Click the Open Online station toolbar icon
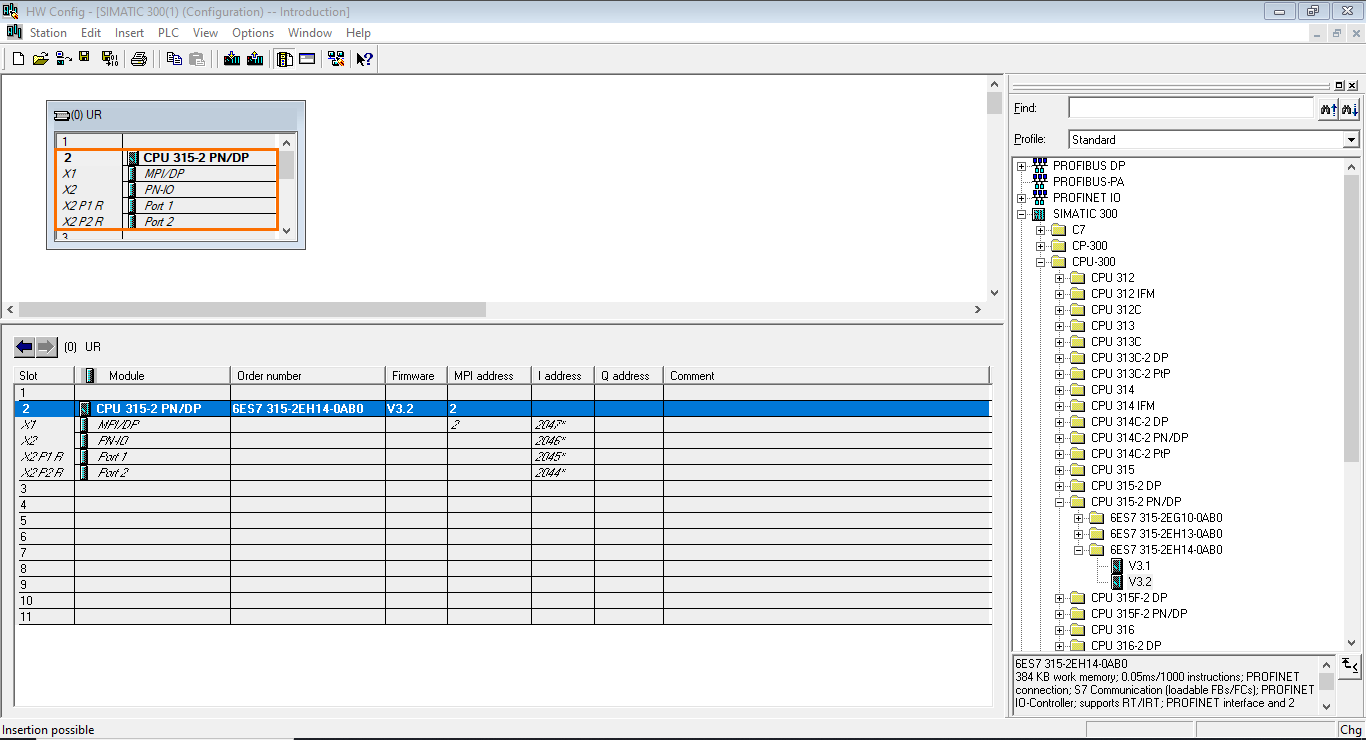1366x740 pixels. [x=62, y=59]
